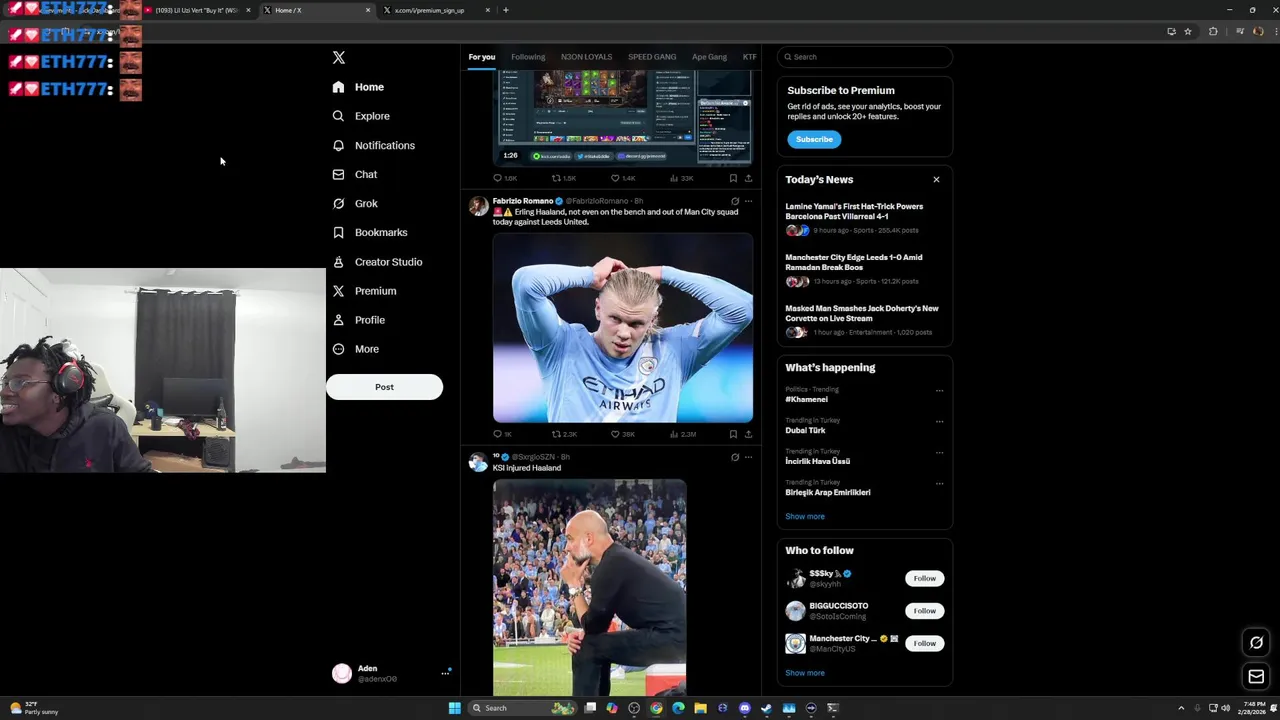Open Birleşik Arap Emirlikleri trending topic
The image size is (1280, 720).
pyautogui.click(x=827, y=492)
